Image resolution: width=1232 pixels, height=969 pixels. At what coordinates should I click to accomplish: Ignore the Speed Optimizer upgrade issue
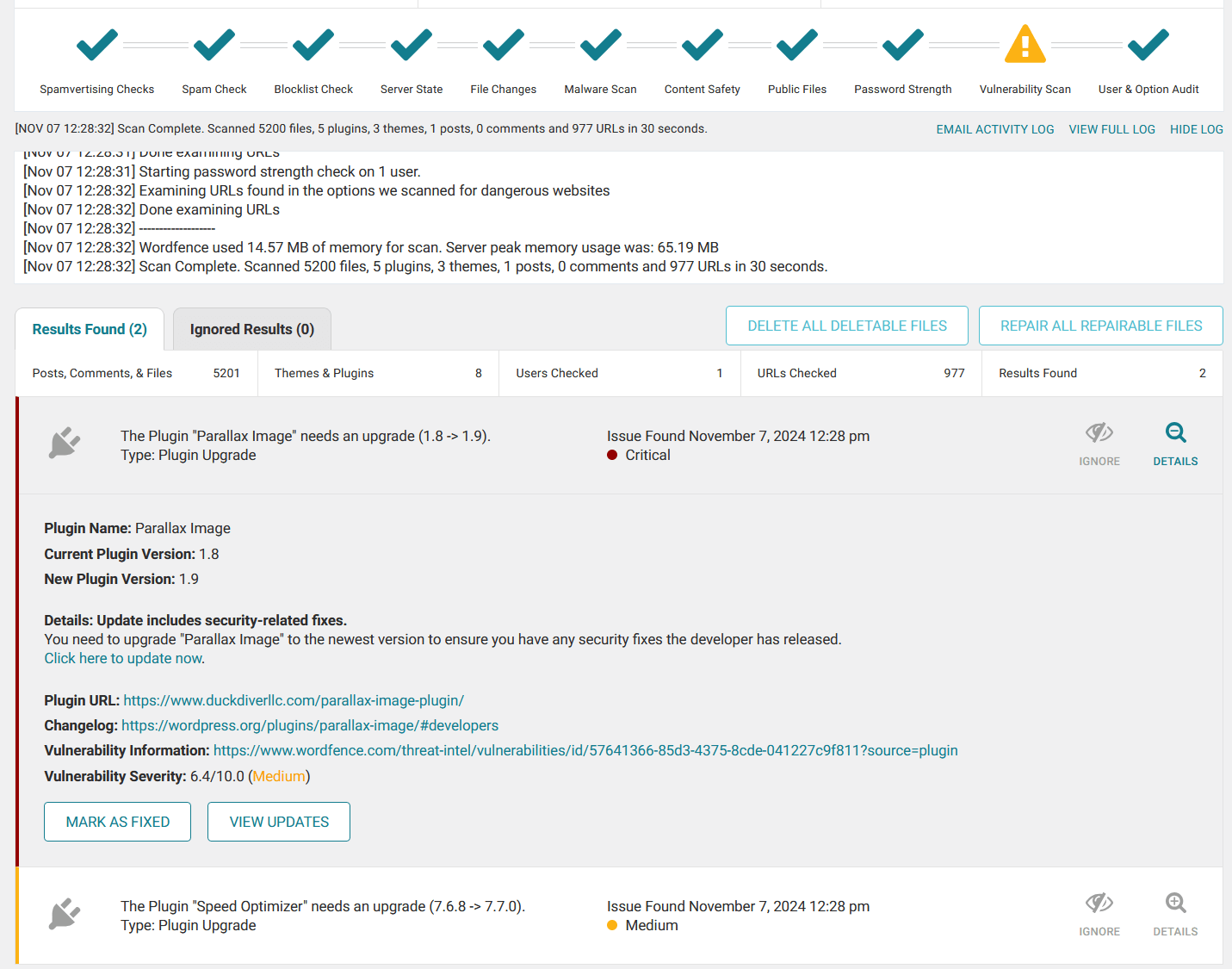click(x=1099, y=912)
